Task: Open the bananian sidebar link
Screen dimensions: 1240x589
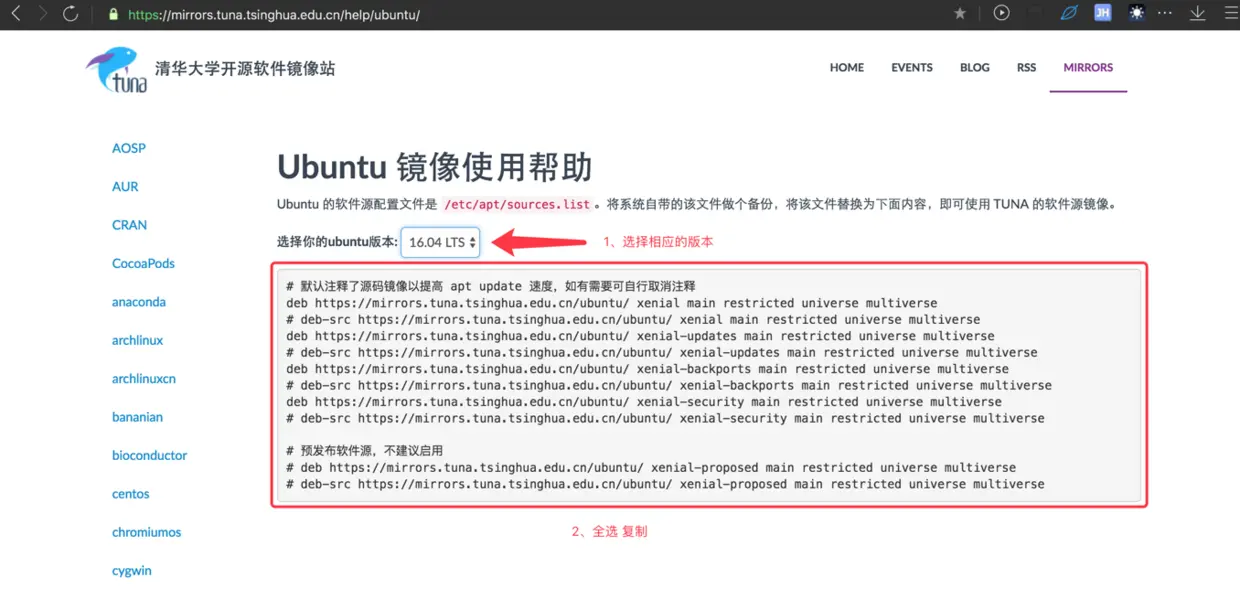Action: coord(137,417)
